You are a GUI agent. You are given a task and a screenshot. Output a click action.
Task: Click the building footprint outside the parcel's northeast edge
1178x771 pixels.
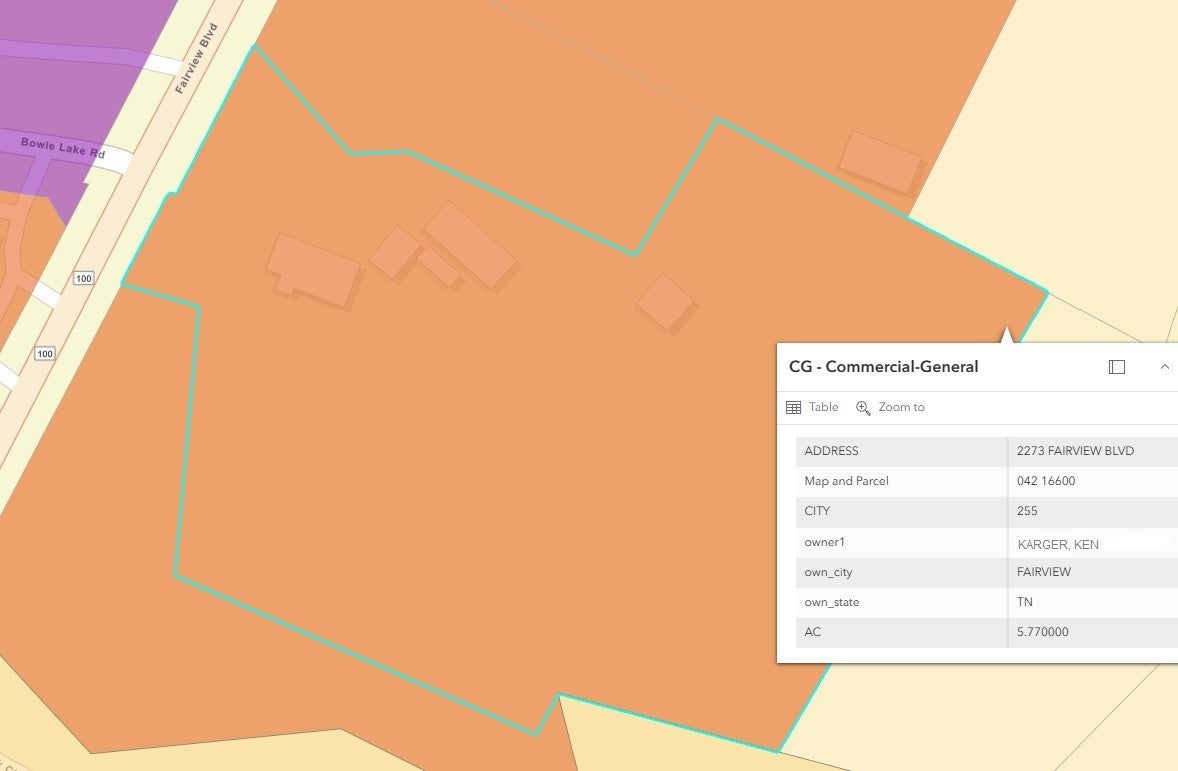pyautogui.click(x=880, y=161)
